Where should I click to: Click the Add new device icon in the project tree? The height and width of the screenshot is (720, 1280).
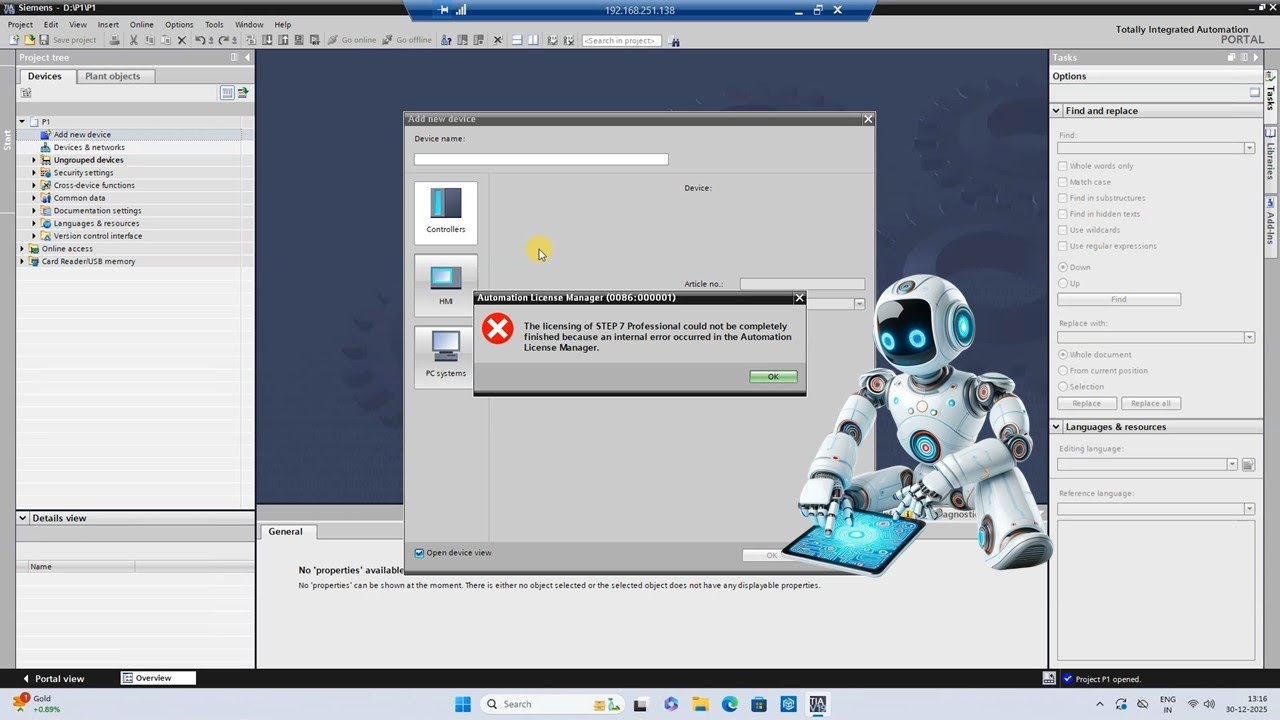46,134
